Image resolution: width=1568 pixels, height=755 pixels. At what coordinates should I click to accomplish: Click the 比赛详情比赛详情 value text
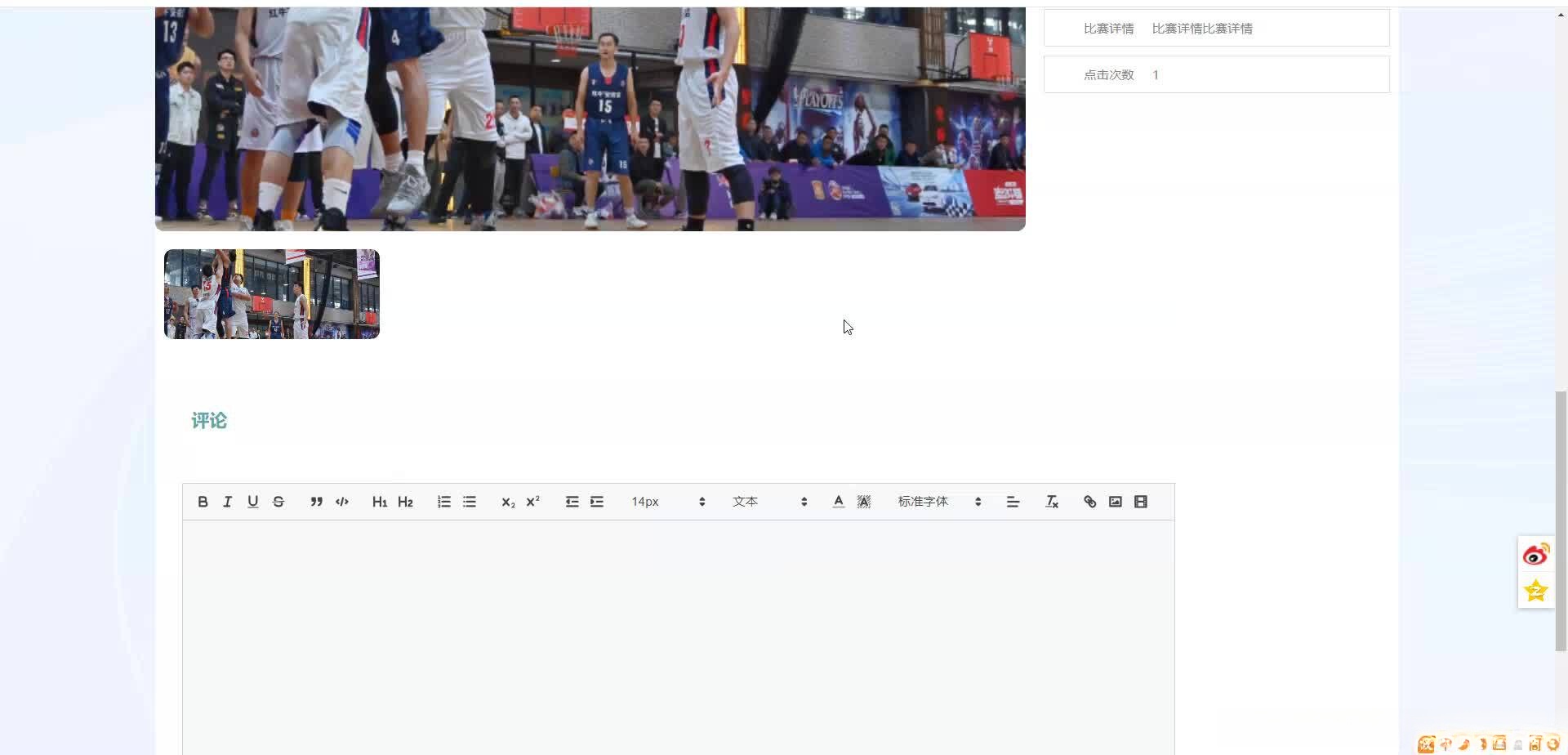click(x=1202, y=29)
